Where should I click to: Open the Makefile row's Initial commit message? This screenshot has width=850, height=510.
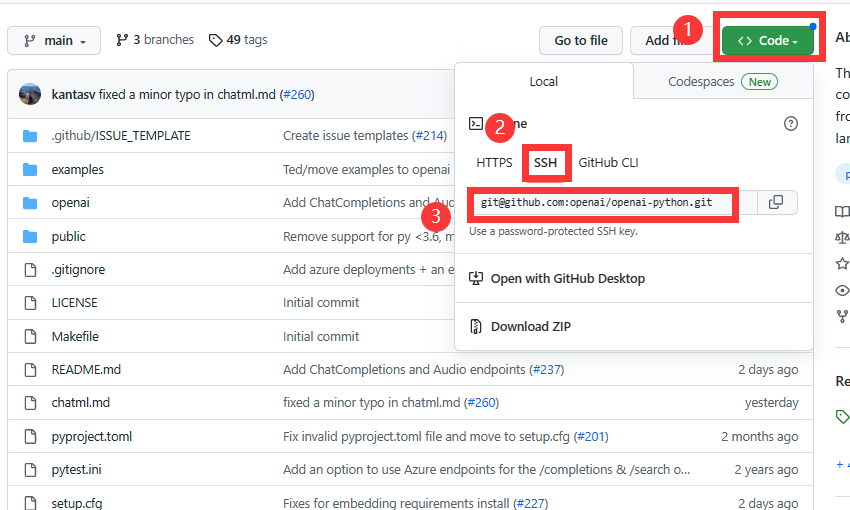[x=321, y=337]
